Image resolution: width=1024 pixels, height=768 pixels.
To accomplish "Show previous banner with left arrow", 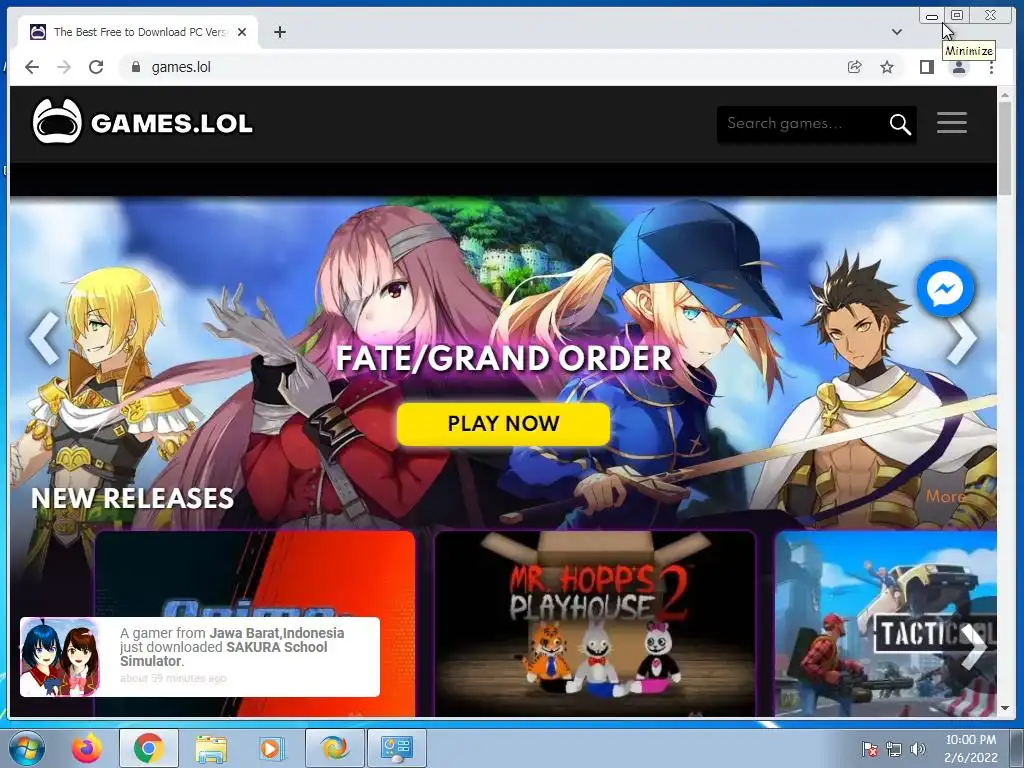I will point(44,338).
